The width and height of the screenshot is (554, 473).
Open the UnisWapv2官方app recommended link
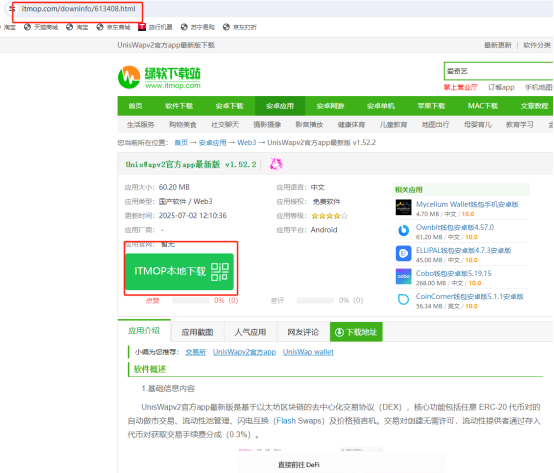[x=244, y=352]
